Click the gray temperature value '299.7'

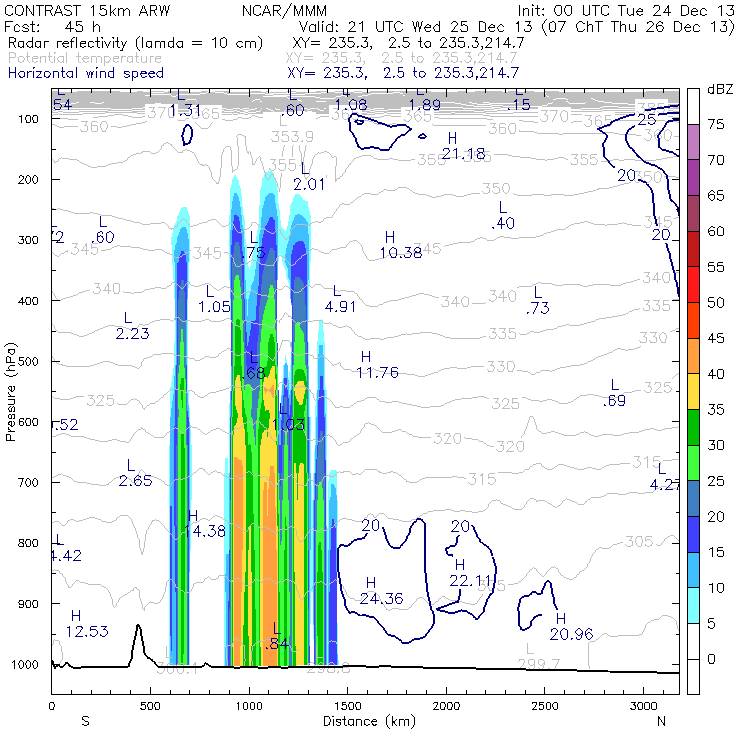(538, 664)
